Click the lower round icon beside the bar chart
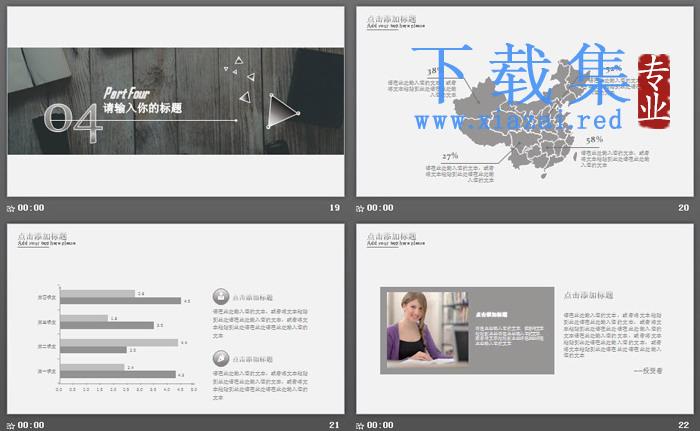This screenshot has height=431, width=700. point(221,358)
